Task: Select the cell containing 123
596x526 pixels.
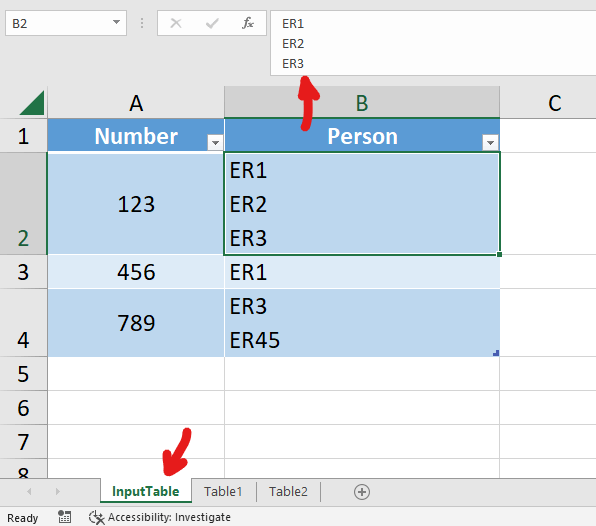Action: pyautogui.click(x=136, y=203)
